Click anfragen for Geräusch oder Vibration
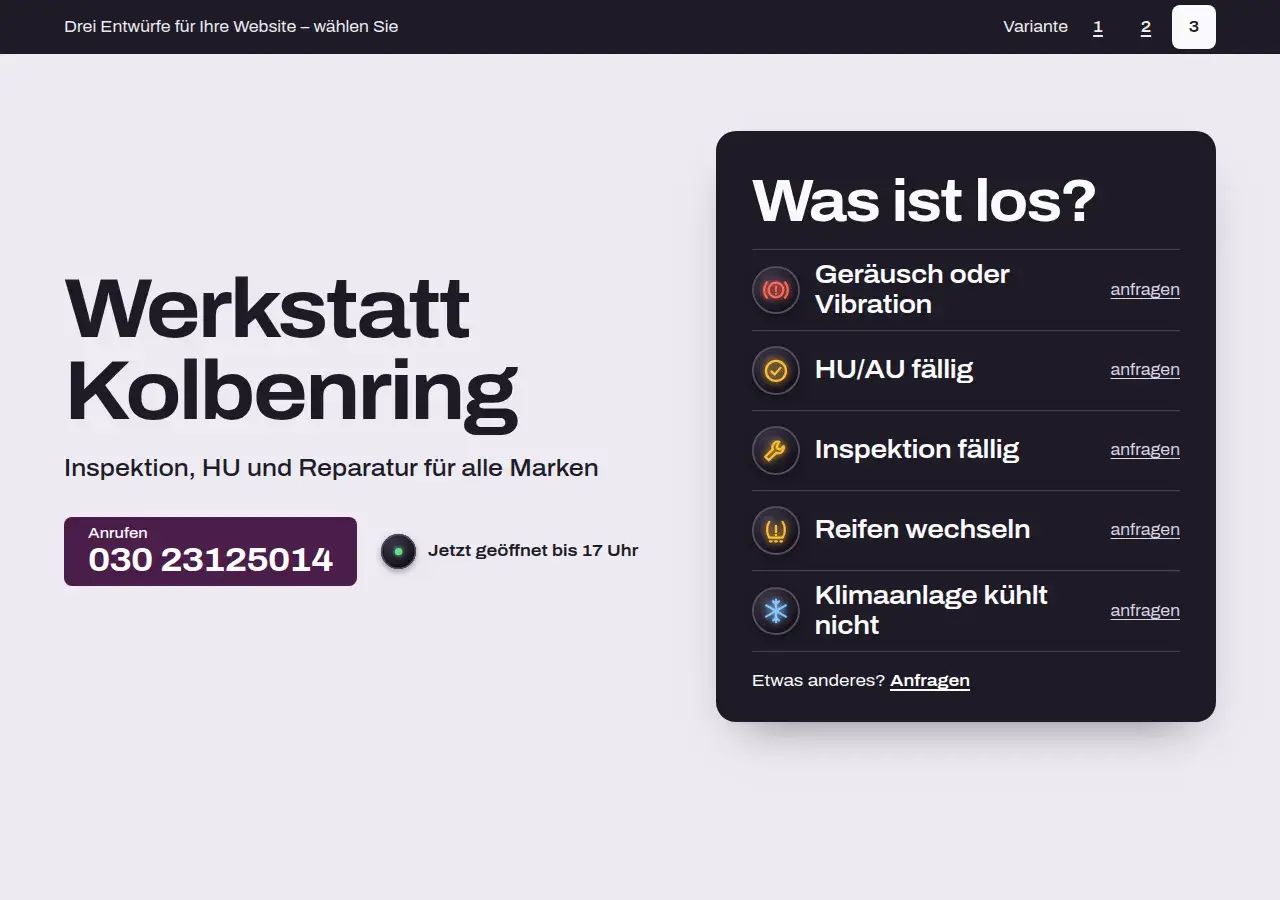This screenshot has width=1280, height=900. click(x=1145, y=290)
